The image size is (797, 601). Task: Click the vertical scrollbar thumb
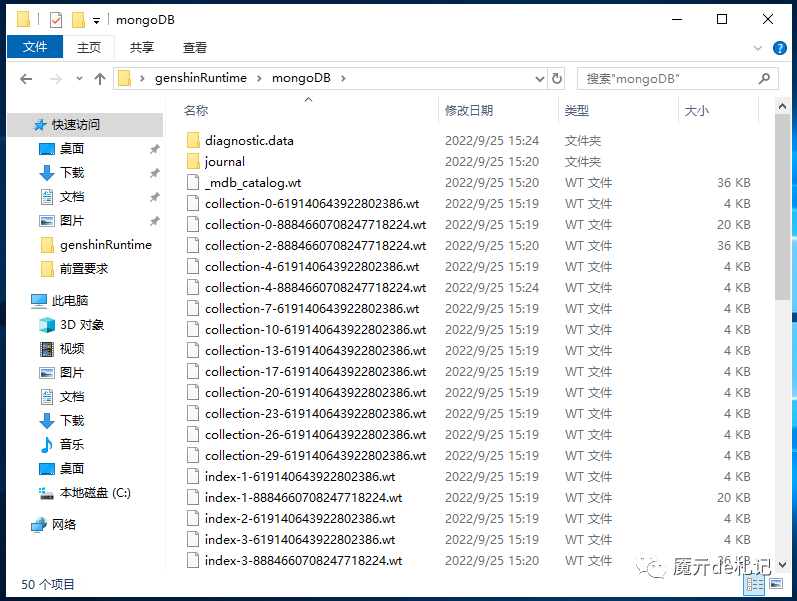[782, 207]
